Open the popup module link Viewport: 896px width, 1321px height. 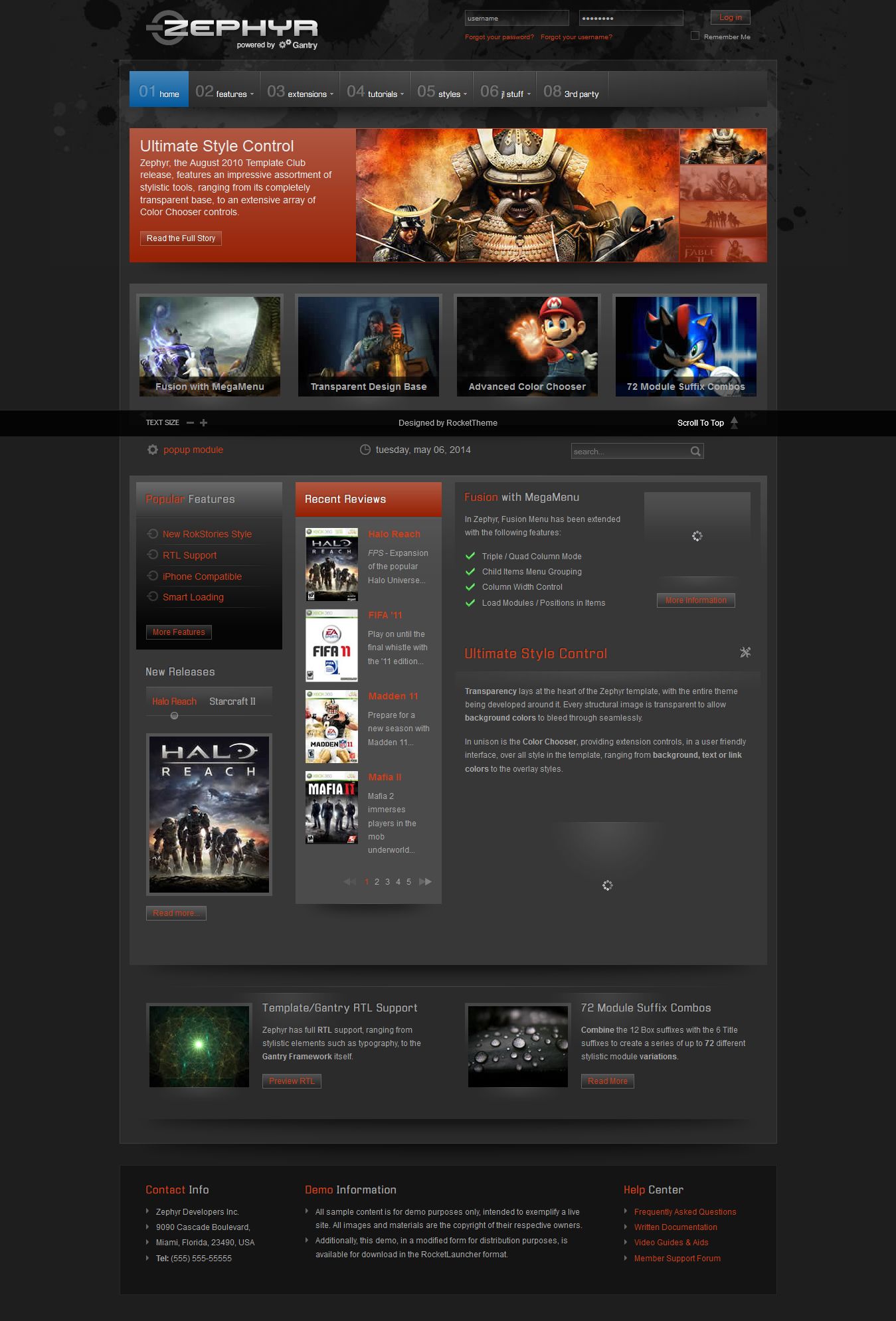tap(193, 450)
